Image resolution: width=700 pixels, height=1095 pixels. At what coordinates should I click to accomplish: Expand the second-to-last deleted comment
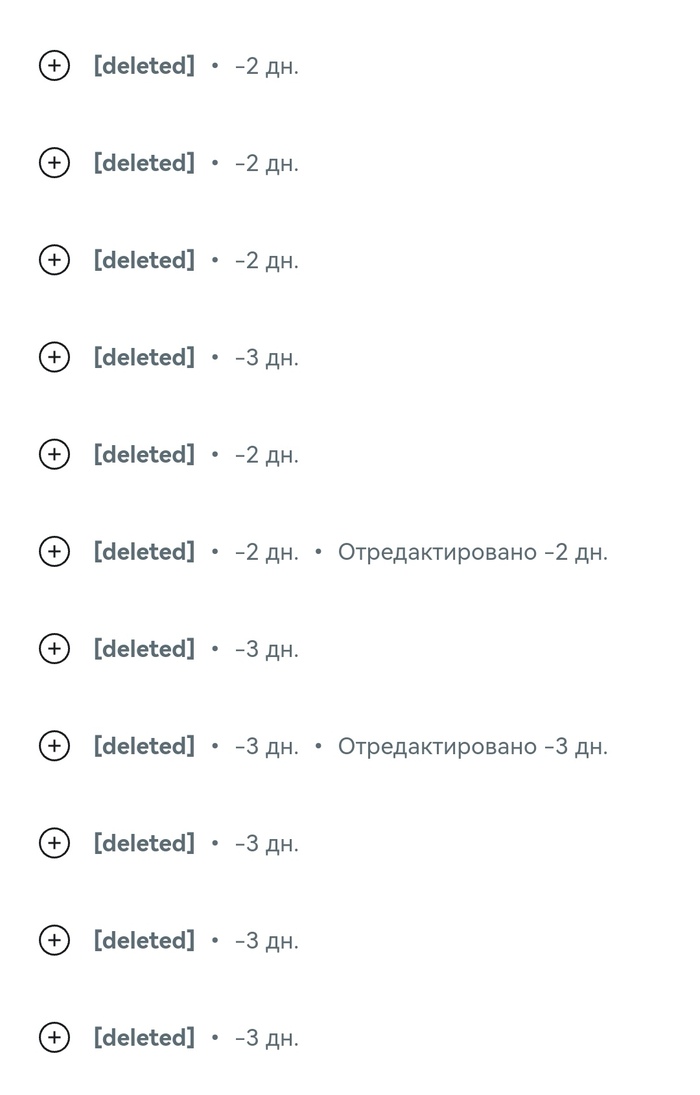[54, 940]
